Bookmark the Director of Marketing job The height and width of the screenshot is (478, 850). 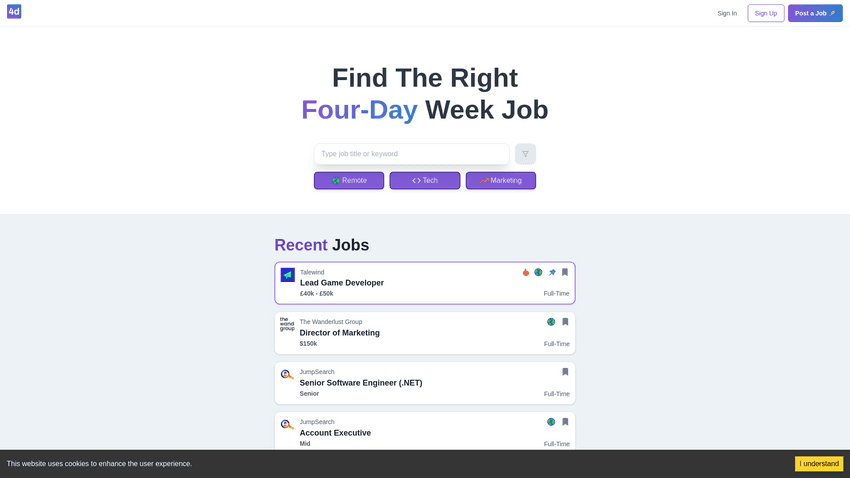pyautogui.click(x=565, y=322)
